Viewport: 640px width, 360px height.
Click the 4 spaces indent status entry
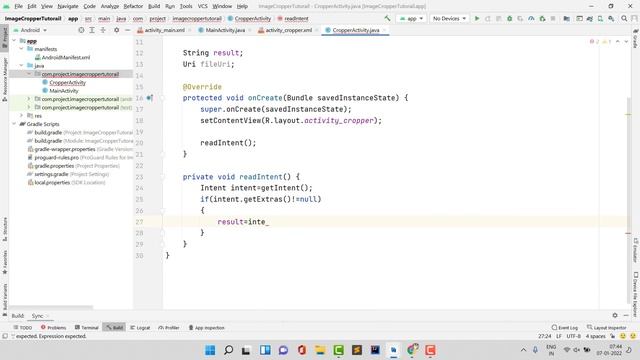point(596,336)
